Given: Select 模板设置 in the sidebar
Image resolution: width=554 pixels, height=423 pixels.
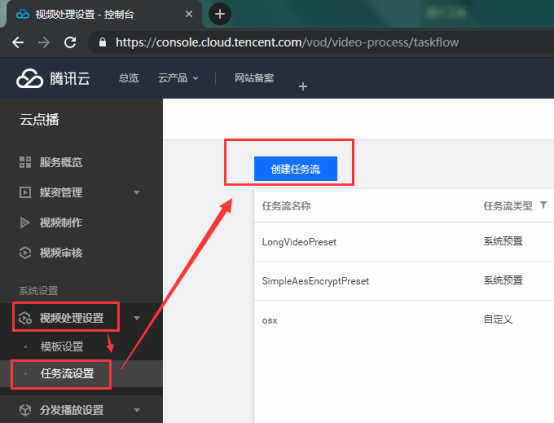Looking at the screenshot, I should coord(62,347).
